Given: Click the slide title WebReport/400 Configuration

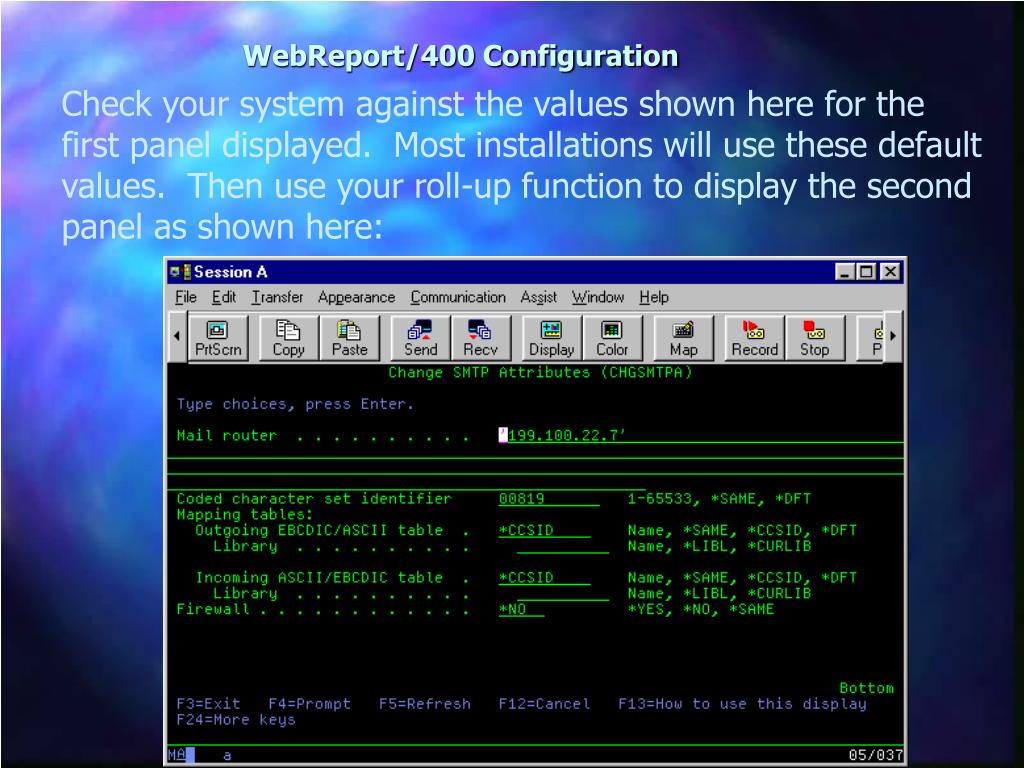Looking at the screenshot, I should click(x=460, y=56).
